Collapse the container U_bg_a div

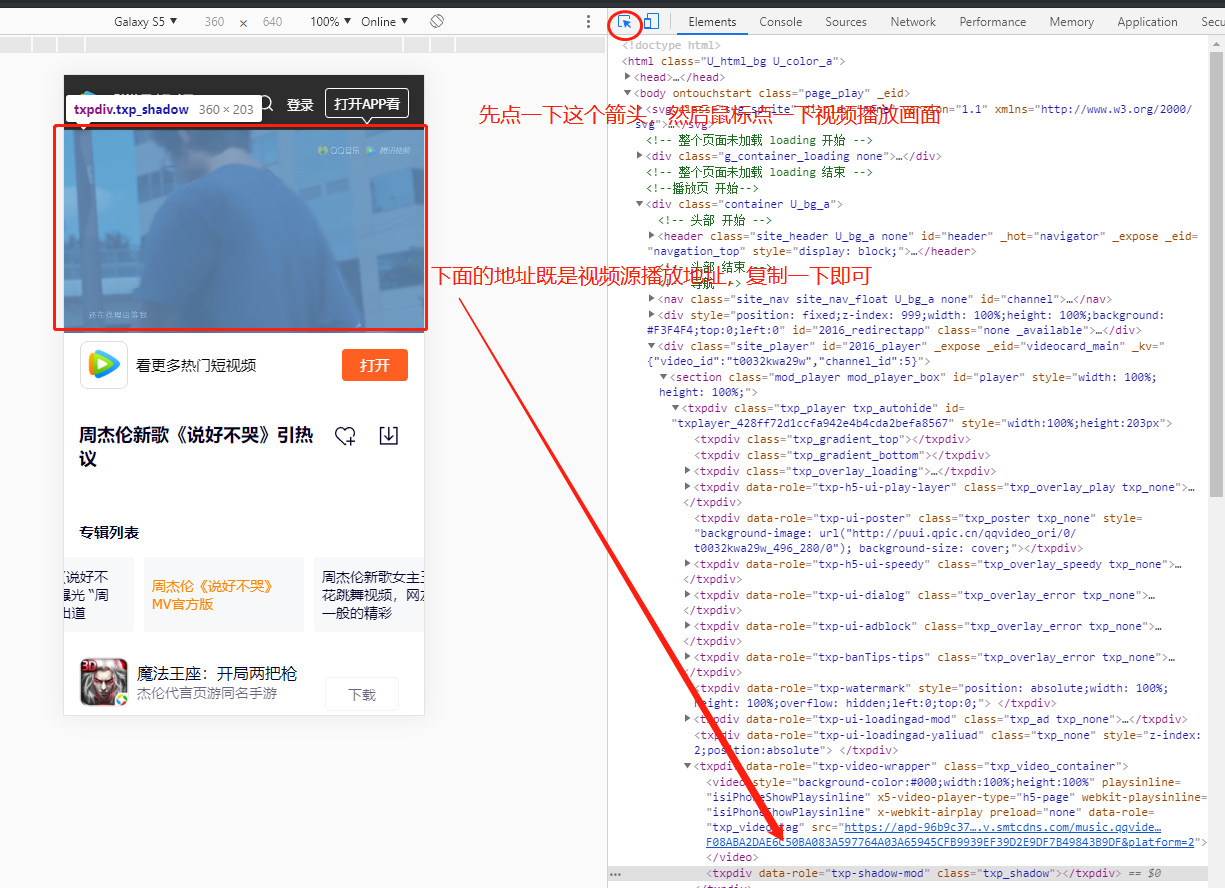[x=640, y=204]
